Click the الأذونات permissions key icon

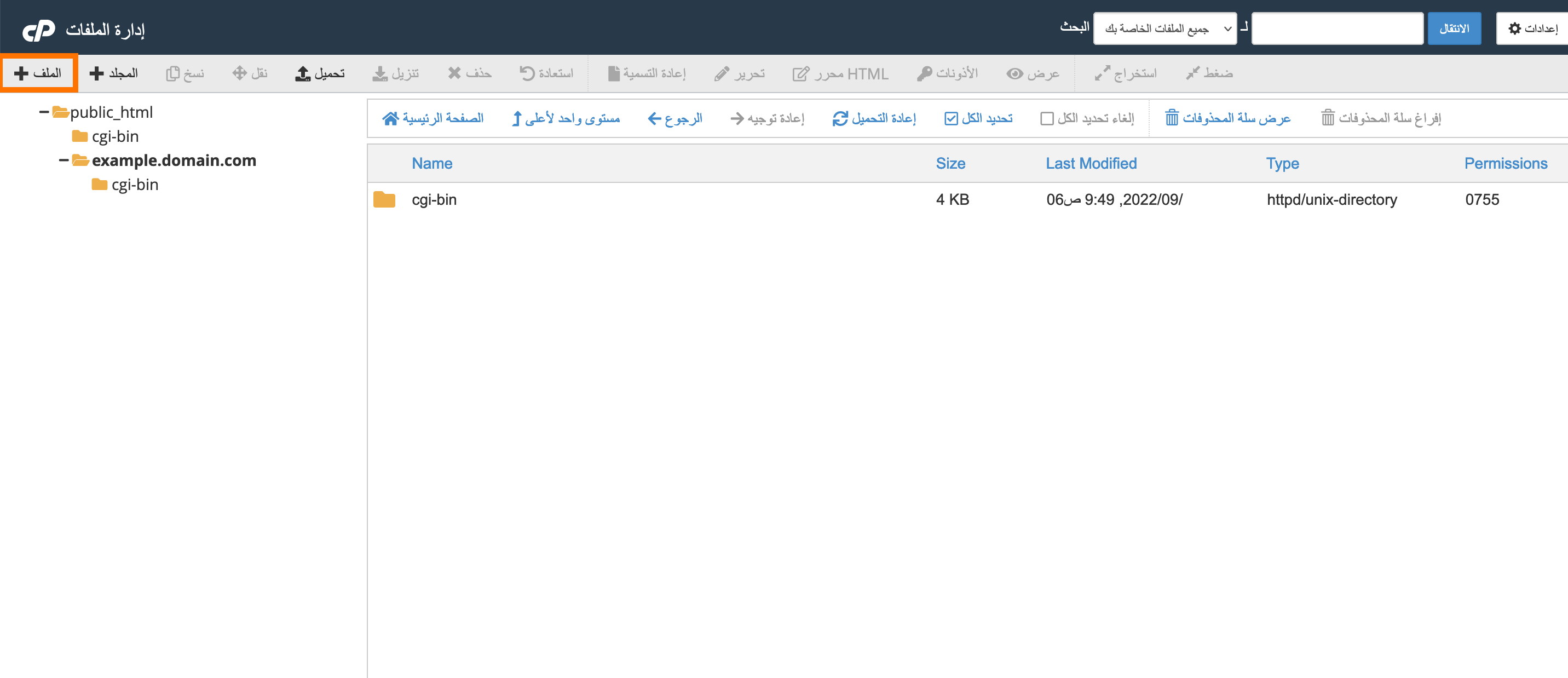[x=947, y=72]
